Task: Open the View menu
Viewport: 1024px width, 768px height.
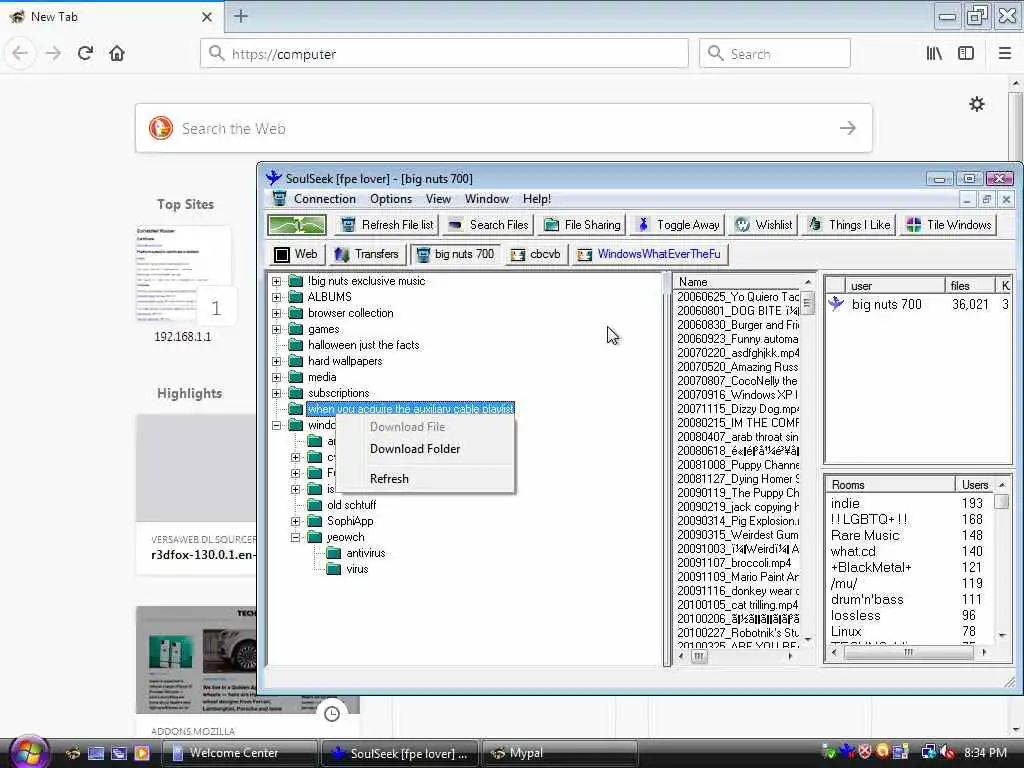Action: point(438,199)
